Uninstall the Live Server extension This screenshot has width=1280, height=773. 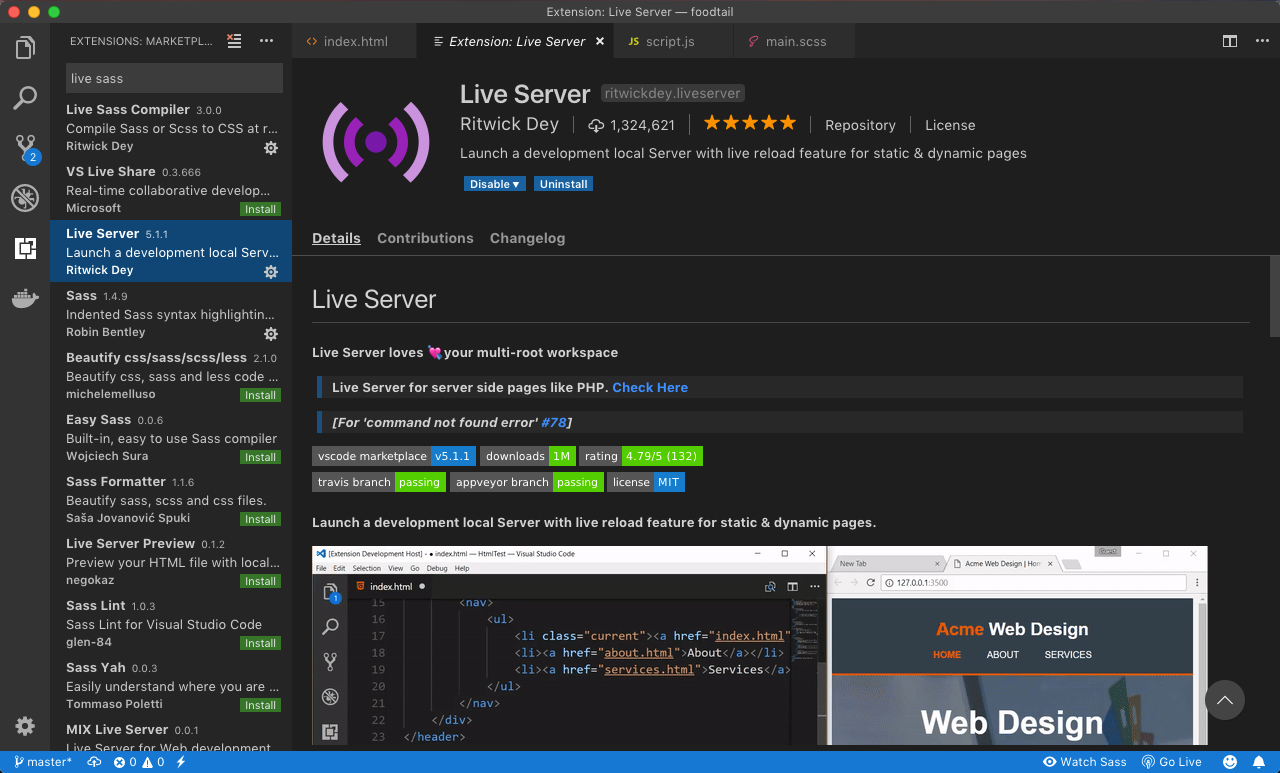pos(564,184)
